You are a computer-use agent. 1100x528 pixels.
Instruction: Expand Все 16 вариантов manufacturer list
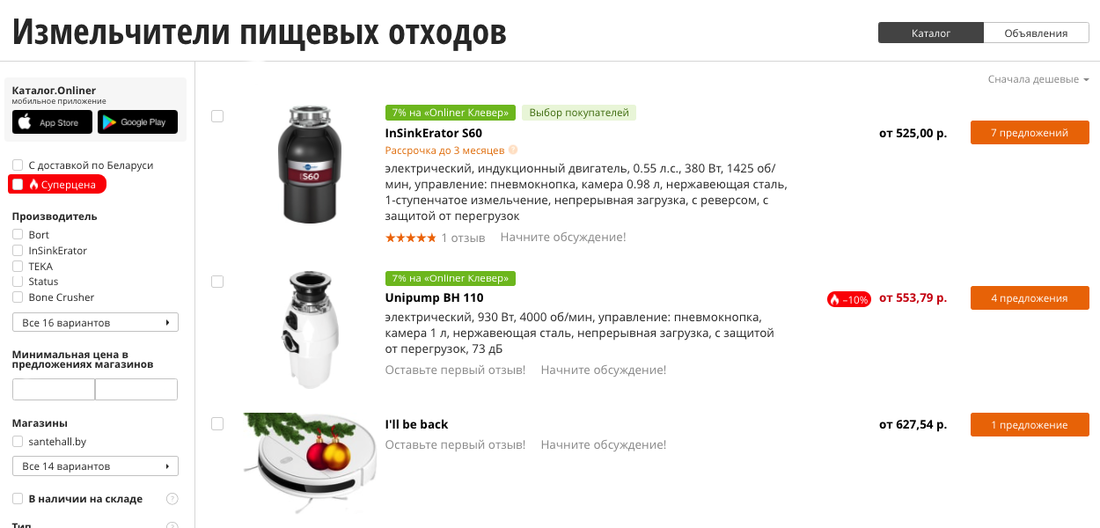tap(95, 323)
